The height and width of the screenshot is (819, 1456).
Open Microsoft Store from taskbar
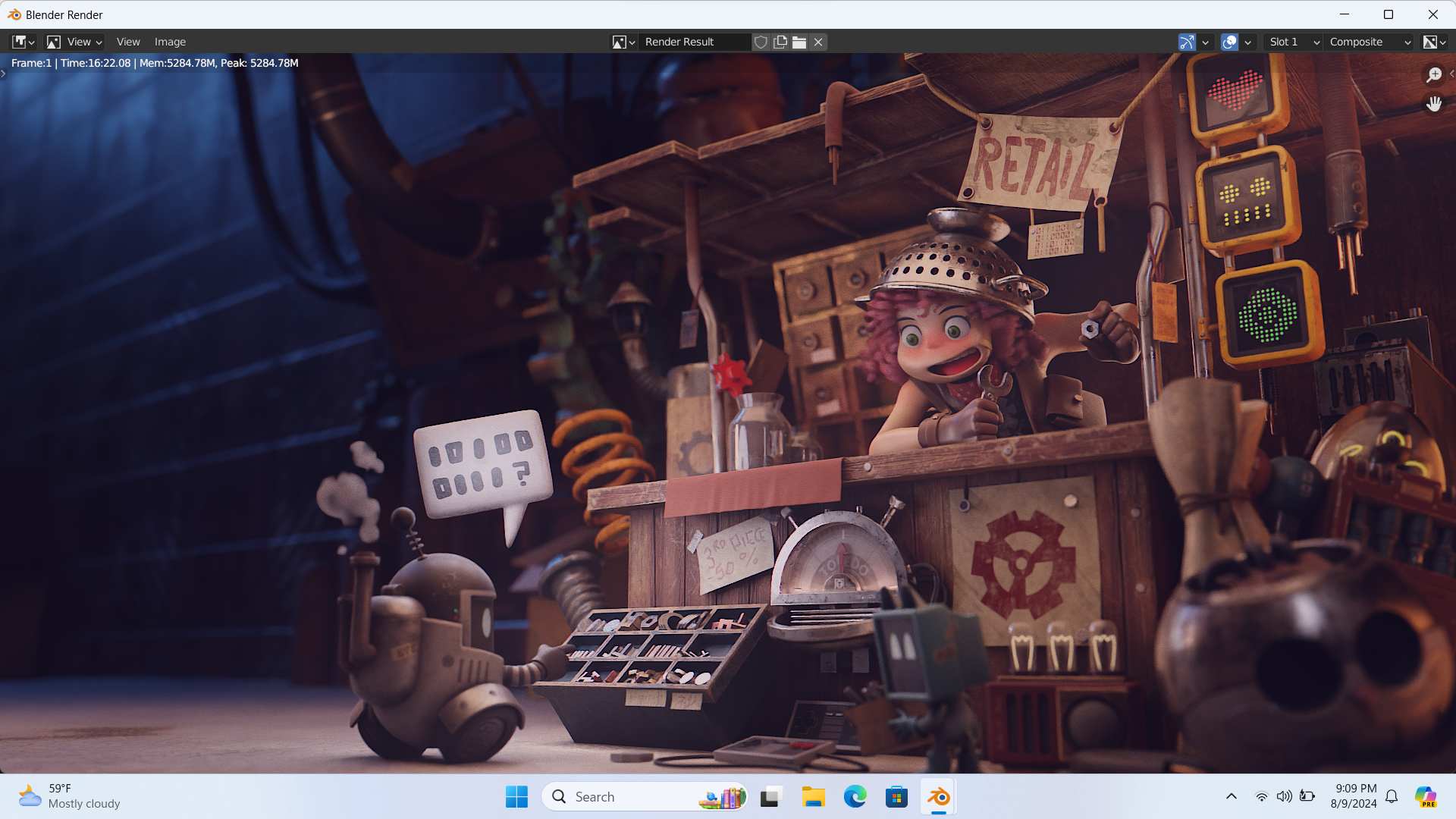tap(896, 797)
